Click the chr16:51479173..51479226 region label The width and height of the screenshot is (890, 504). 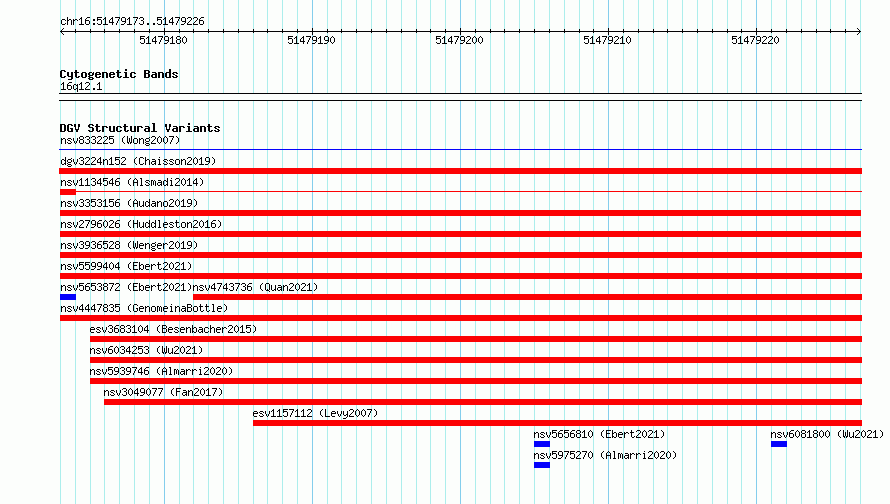coord(132,22)
